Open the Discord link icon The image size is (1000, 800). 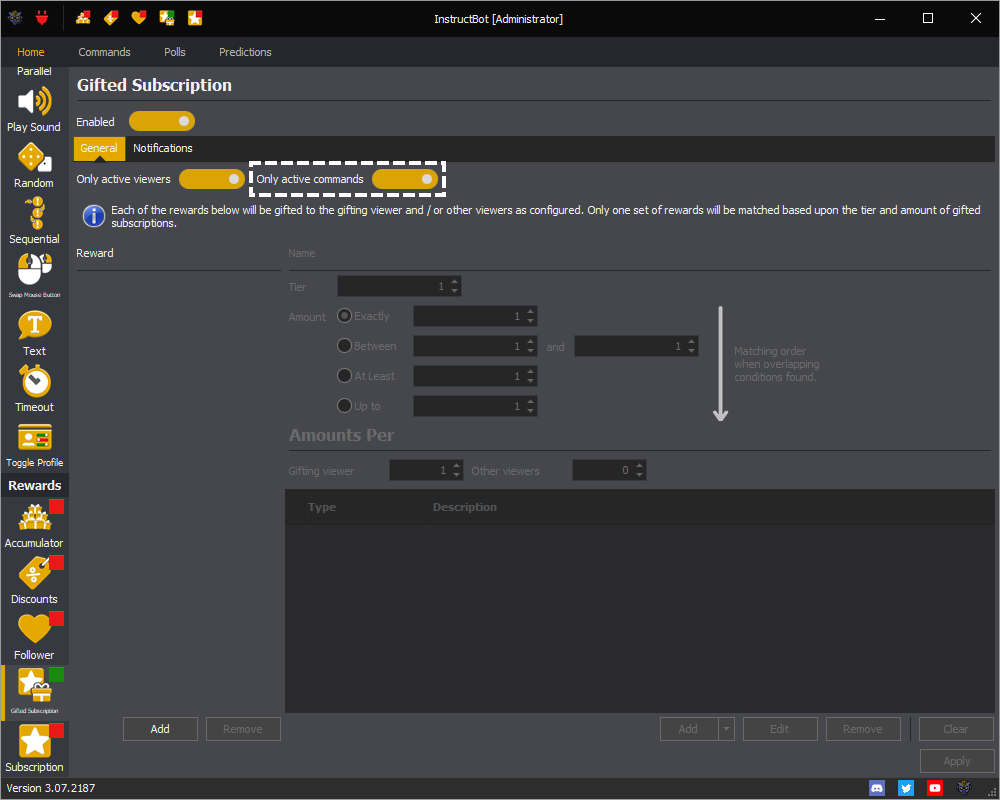pos(877,788)
